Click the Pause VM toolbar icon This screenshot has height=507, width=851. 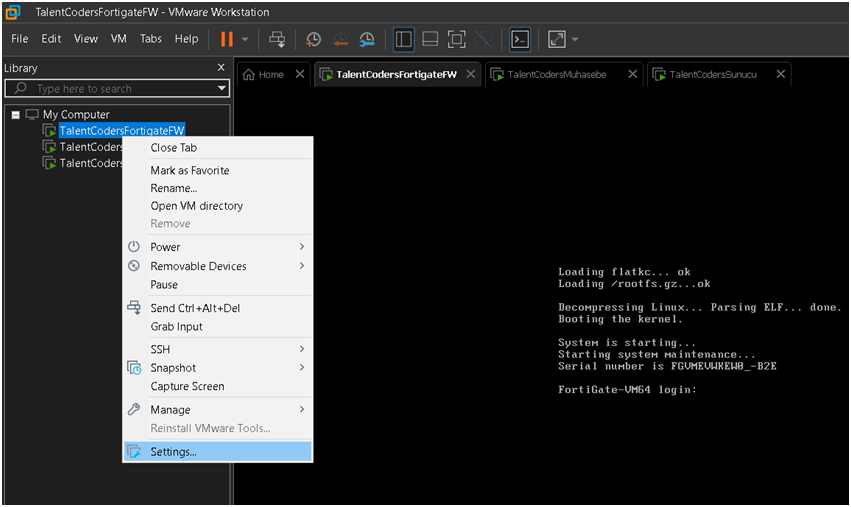[227, 39]
